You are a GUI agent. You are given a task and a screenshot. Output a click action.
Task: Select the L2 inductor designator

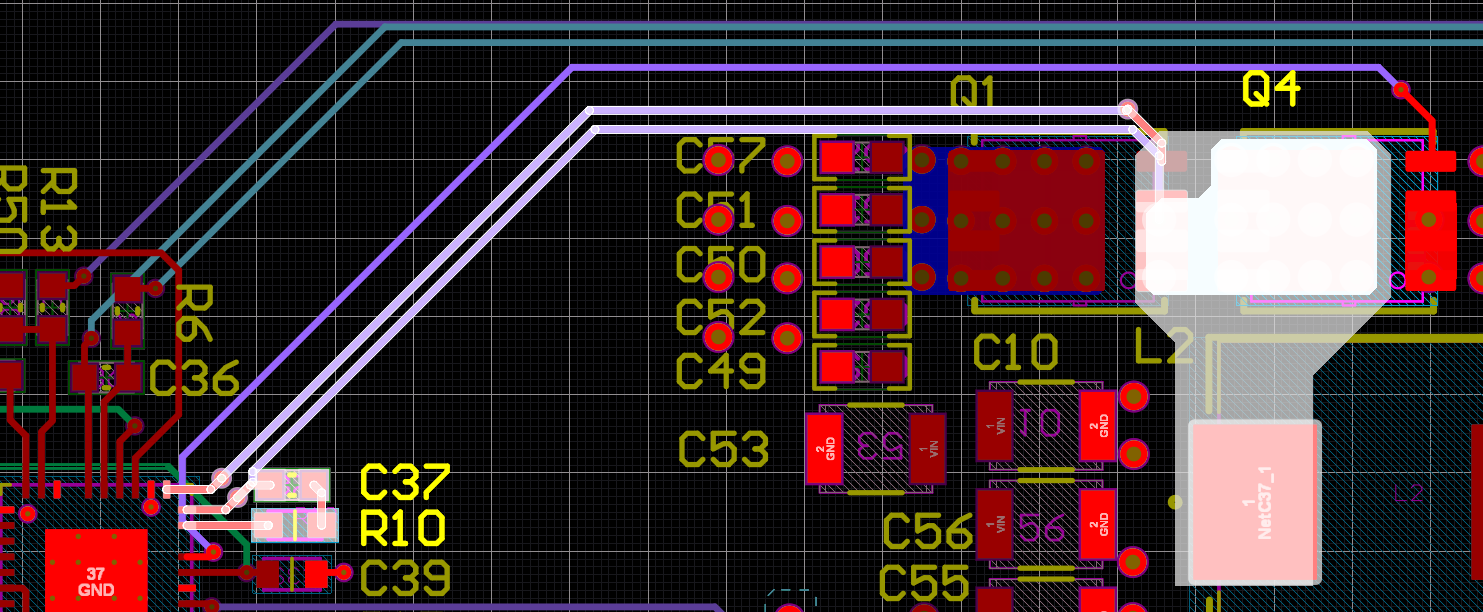click(x=1164, y=348)
